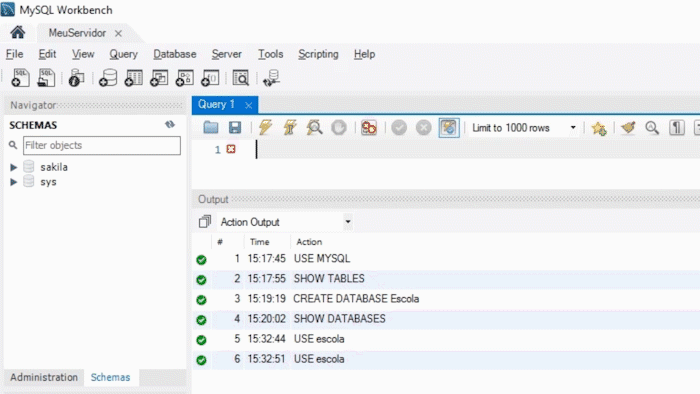Close the Query 1 tab

tap(249, 105)
